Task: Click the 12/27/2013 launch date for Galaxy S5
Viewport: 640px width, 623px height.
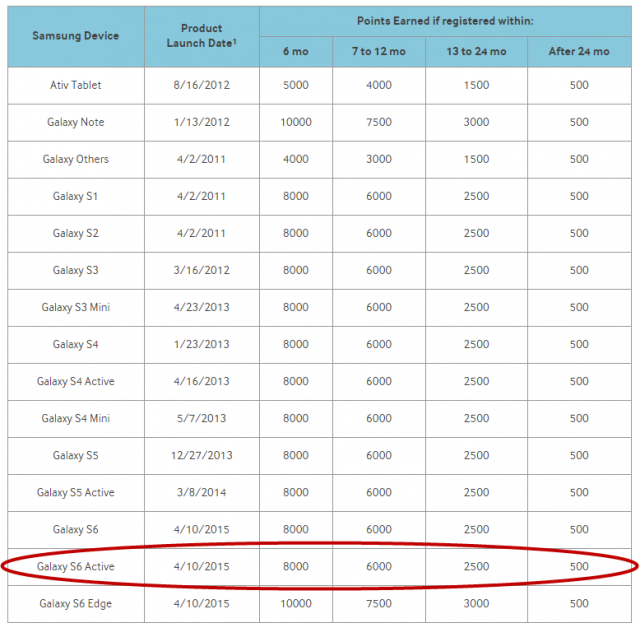Action: click(x=201, y=455)
